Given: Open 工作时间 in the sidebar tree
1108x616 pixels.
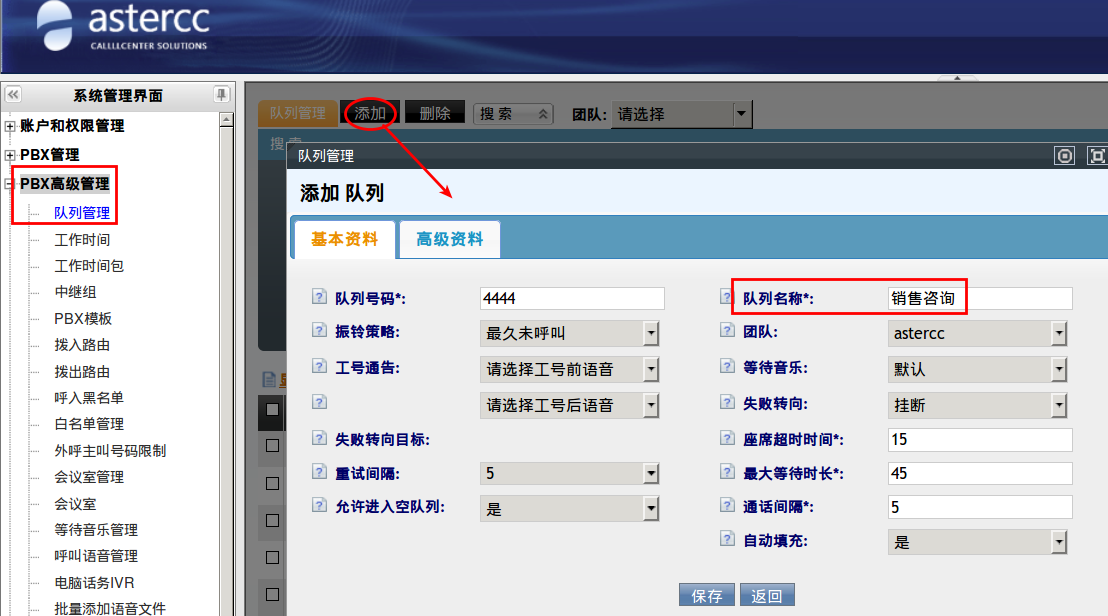Looking at the screenshot, I should coord(82,240).
